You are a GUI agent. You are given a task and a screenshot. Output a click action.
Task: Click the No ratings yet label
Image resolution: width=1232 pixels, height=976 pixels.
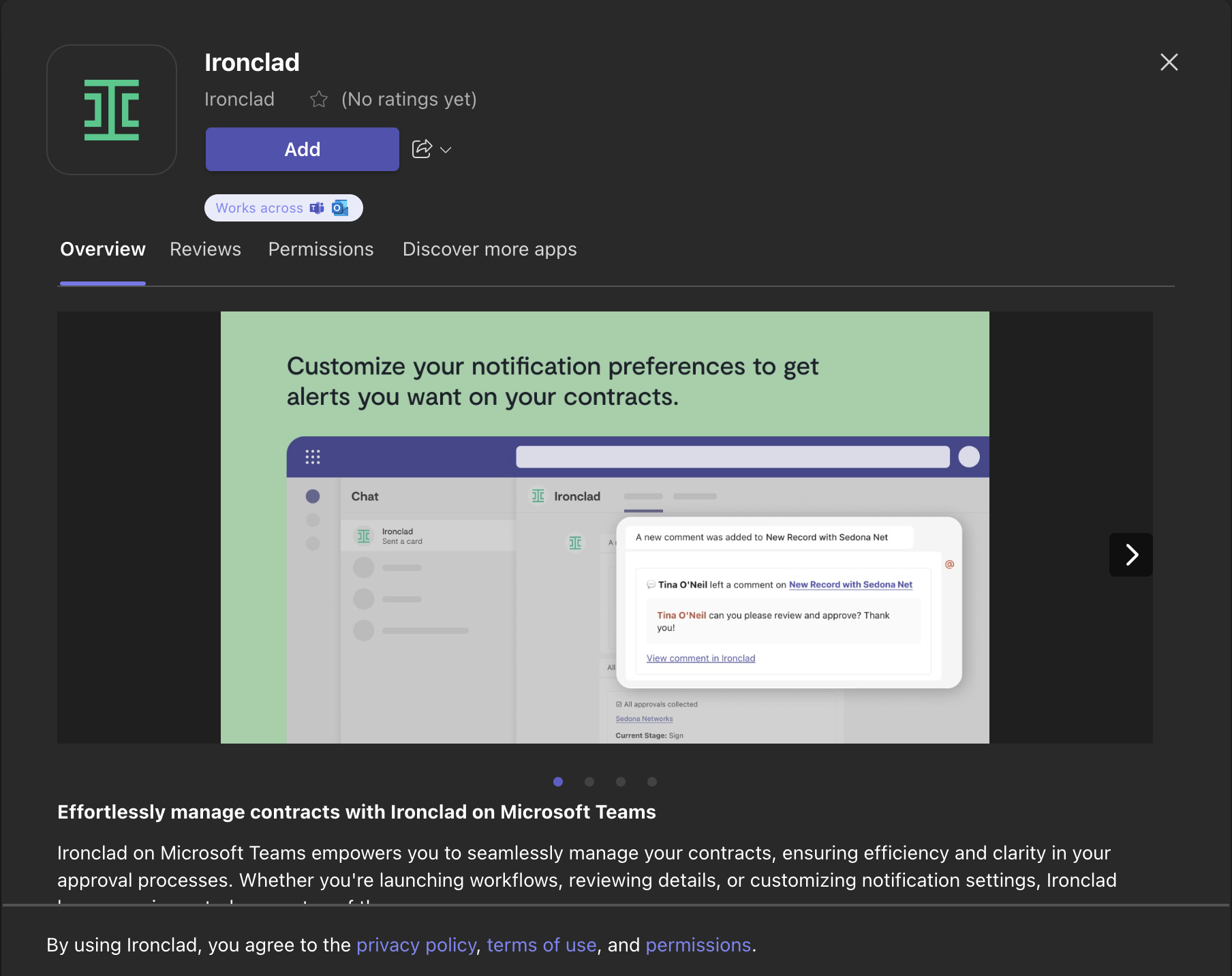[408, 99]
